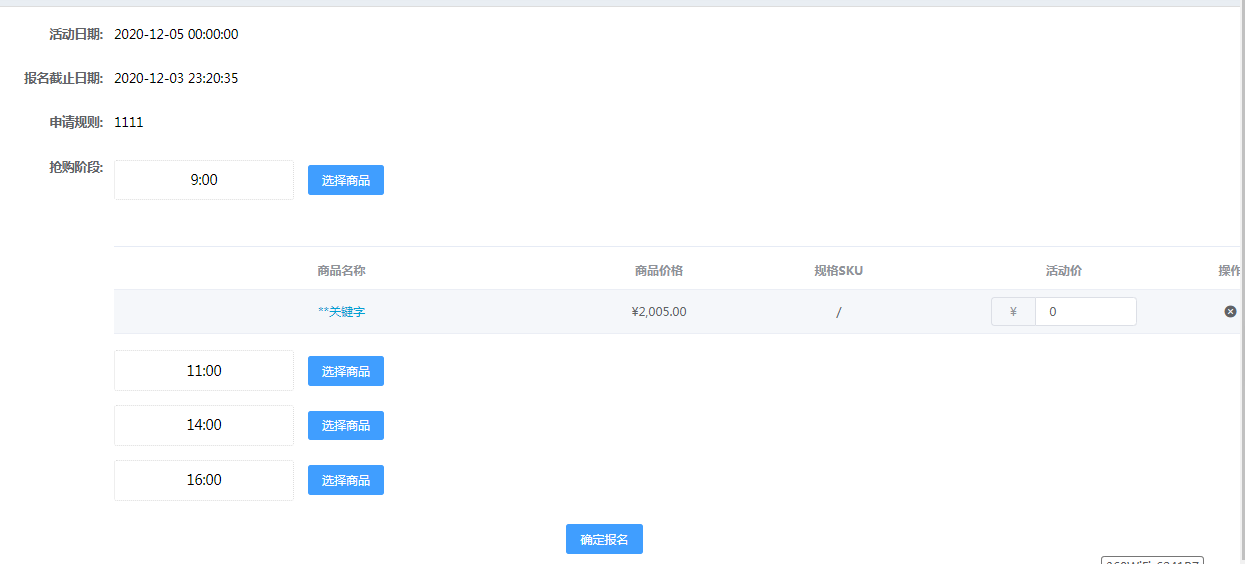Image resolution: width=1245 pixels, height=564 pixels.
Task: Click the remove product icon in 操作 column
Action: pyautogui.click(x=1230, y=312)
